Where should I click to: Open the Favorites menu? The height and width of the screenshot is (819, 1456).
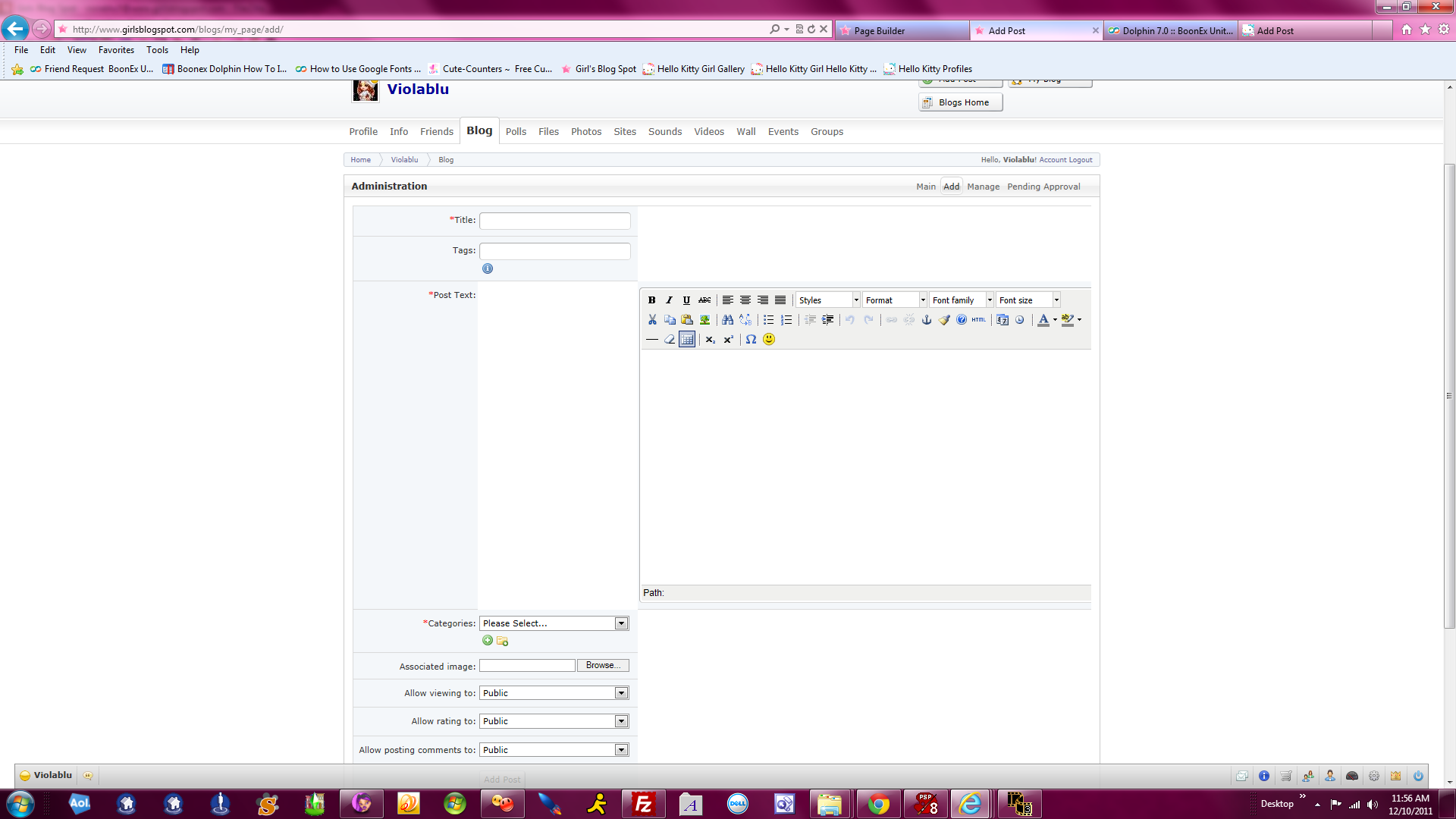click(116, 50)
